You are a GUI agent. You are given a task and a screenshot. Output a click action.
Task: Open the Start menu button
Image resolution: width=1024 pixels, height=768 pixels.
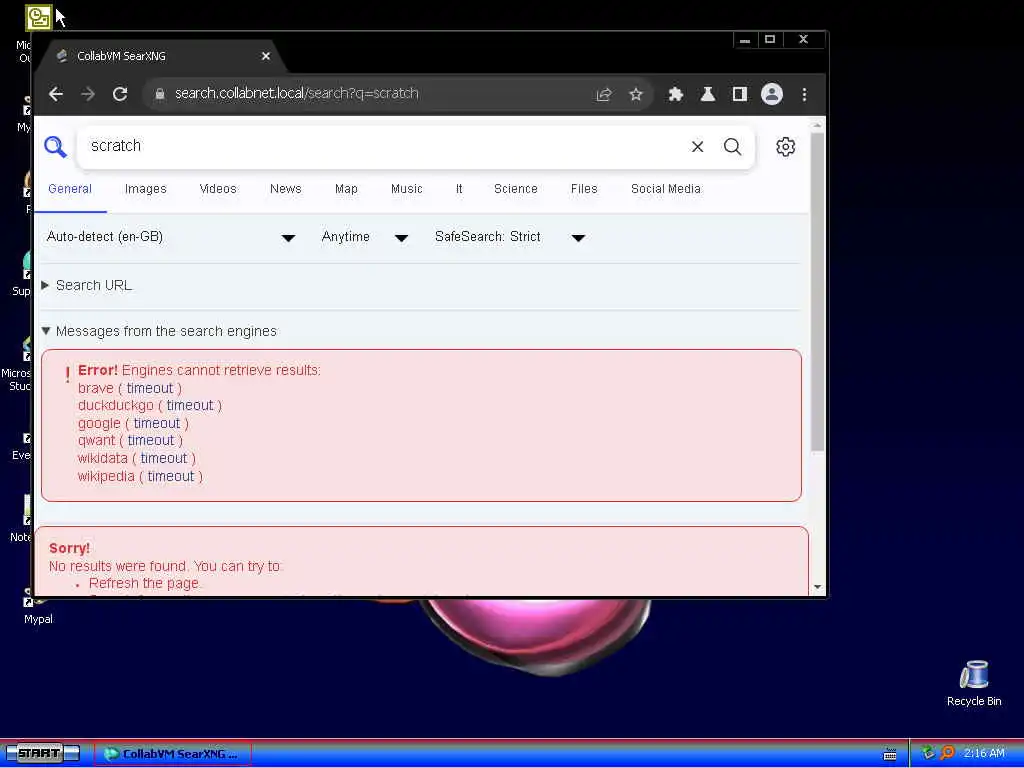(x=42, y=753)
